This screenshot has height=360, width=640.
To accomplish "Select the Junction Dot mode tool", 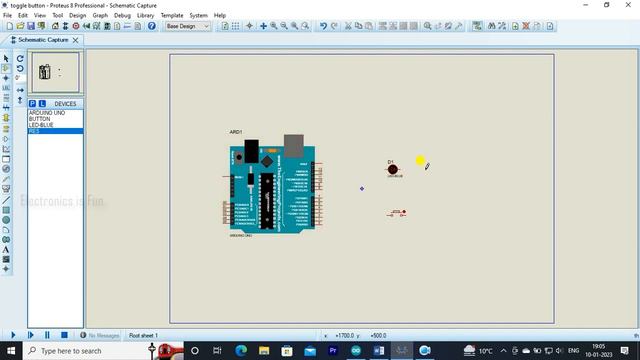I will click(6, 78).
